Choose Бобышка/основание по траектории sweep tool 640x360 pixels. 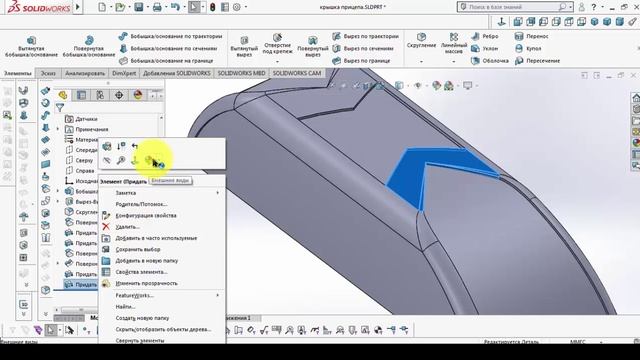tap(171, 36)
